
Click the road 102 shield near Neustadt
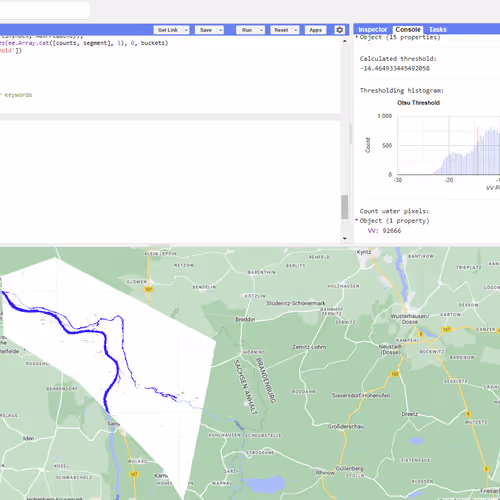tap(394, 374)
